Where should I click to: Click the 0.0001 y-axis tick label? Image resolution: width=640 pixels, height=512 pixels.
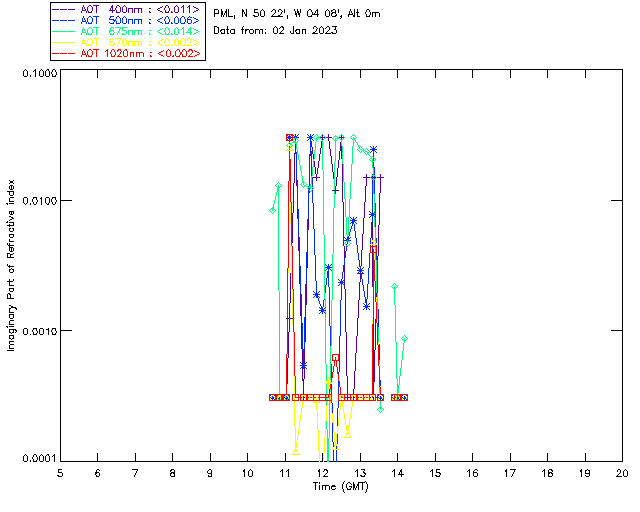(x=40, y=459)
